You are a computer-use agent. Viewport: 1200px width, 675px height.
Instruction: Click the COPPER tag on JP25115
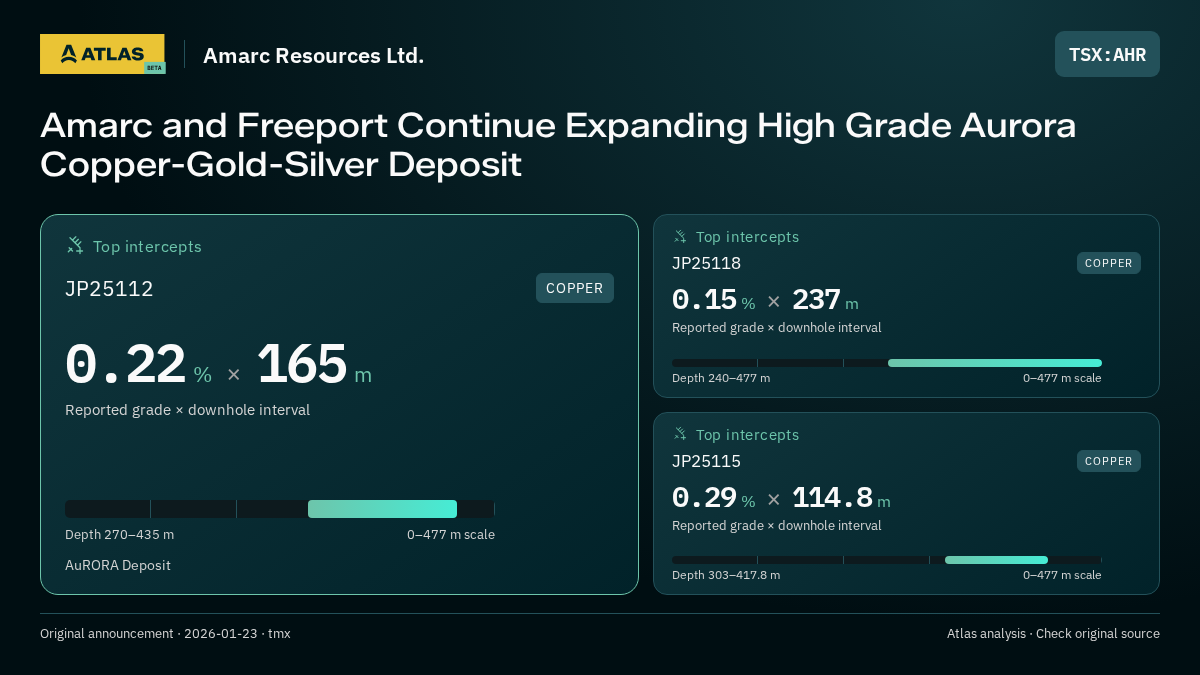tap(1109, 461)
